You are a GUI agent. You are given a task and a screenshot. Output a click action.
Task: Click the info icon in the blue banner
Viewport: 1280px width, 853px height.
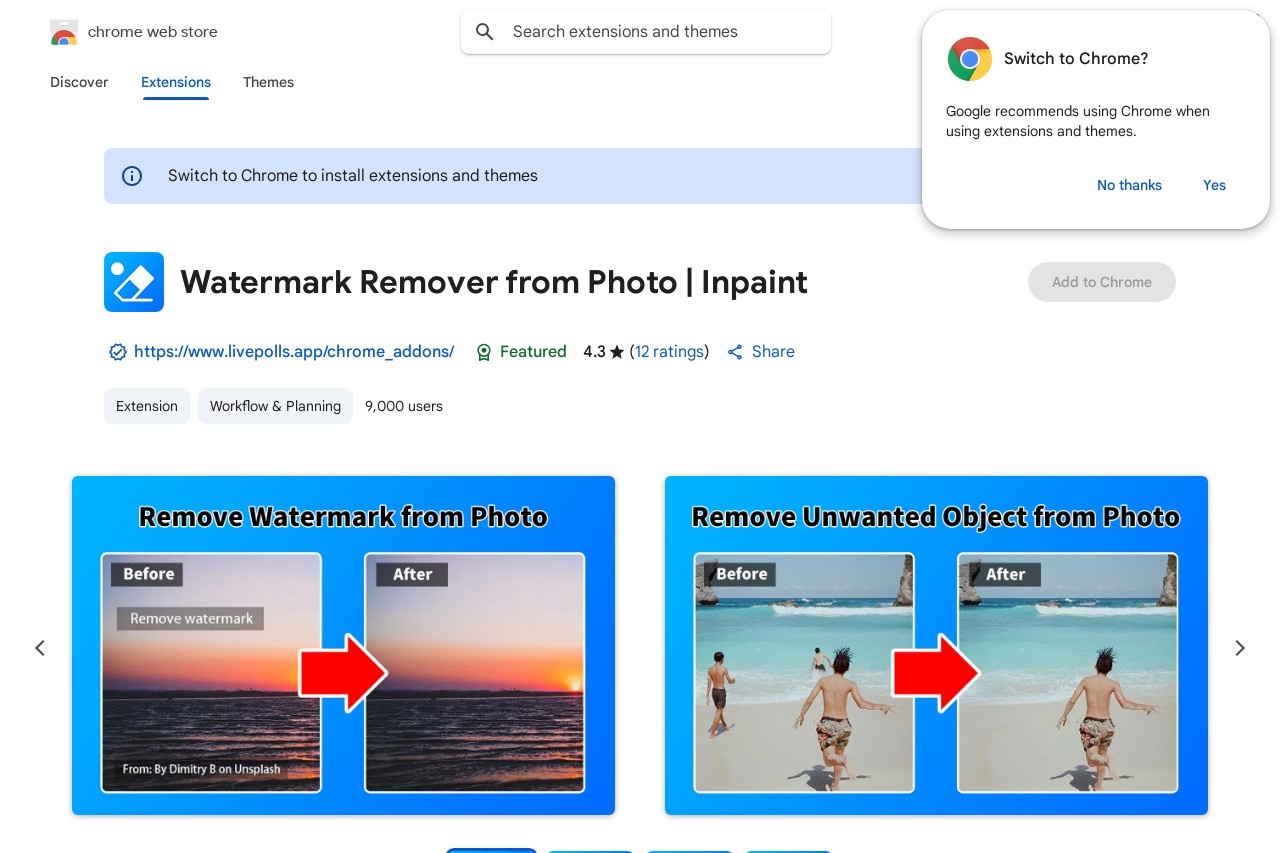132,176
